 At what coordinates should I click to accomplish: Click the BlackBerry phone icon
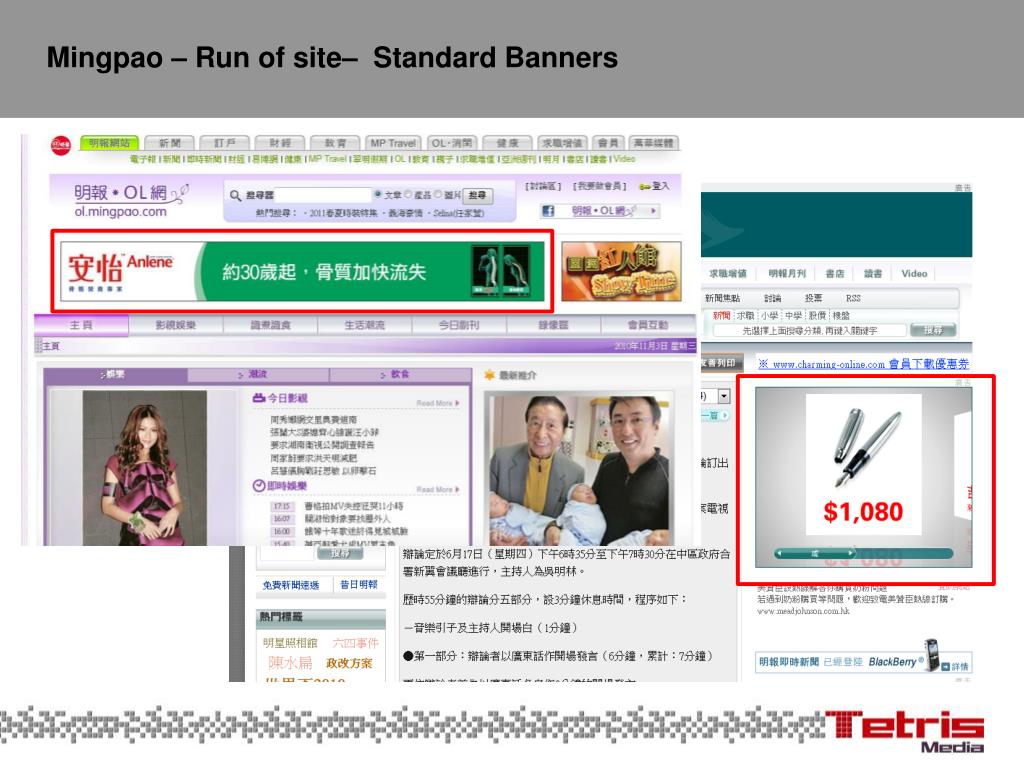[x=931, y=655]
